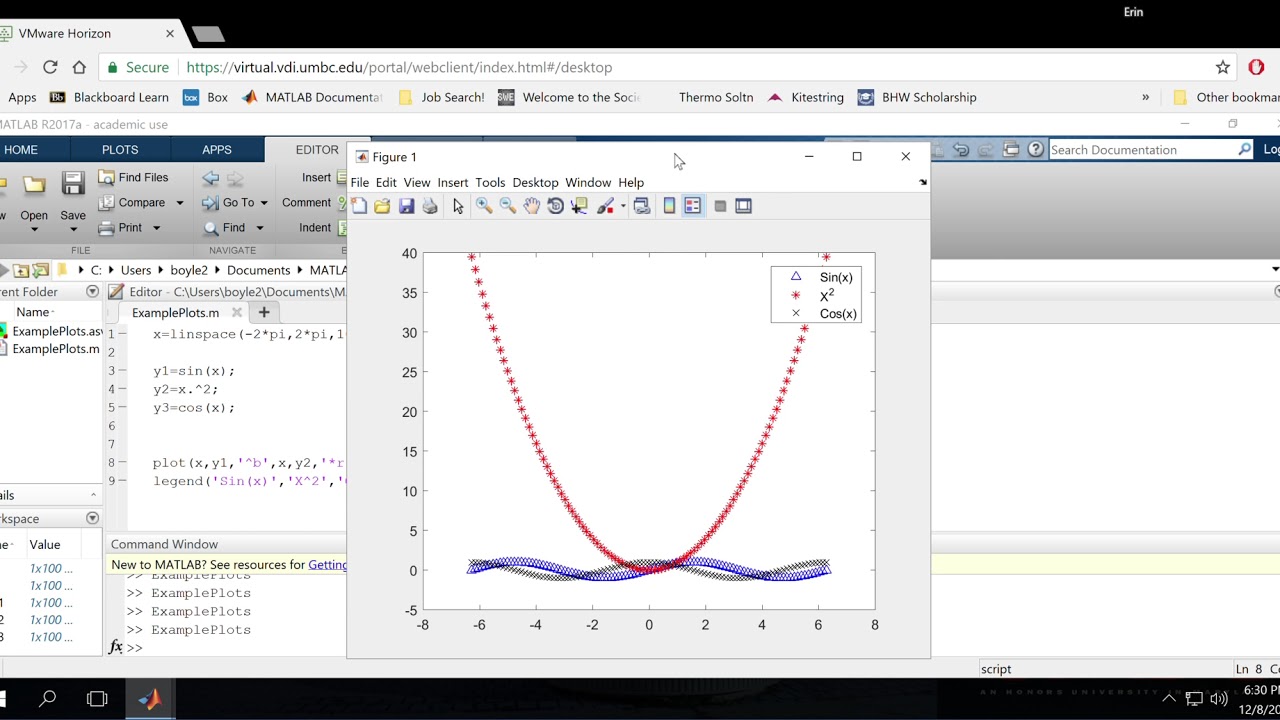1280x720 pixels.
Task: Click the Search Documentation field
Action: click(x=1142, y=150)
